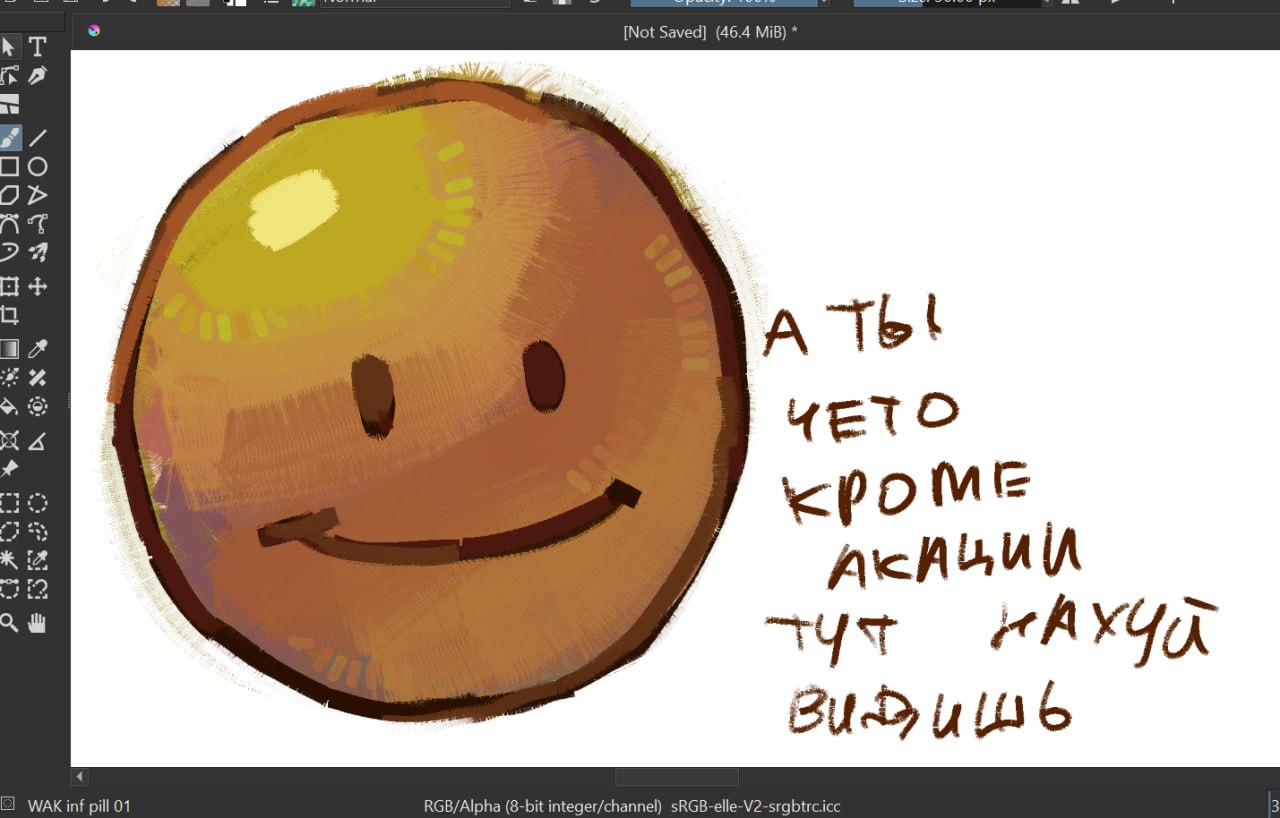
Task: Select the Select Shapes arrow tool
Action: coord(9,46)
